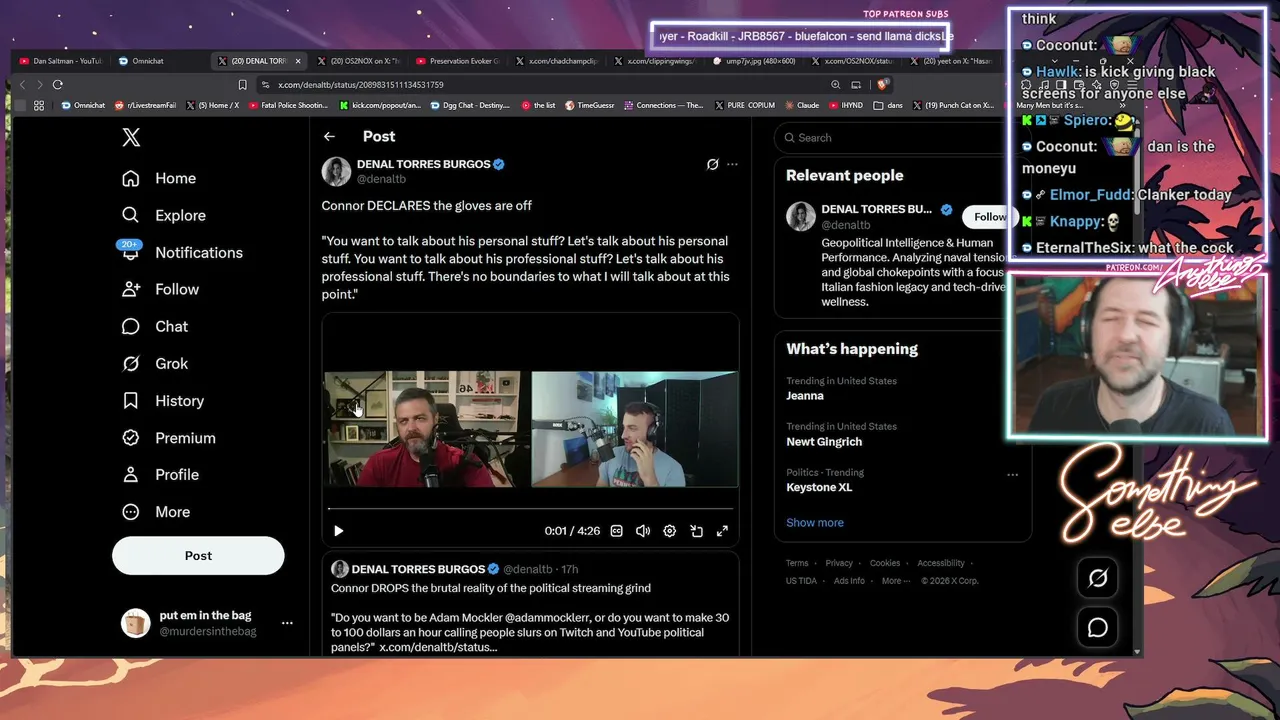Seek on the video progress bar
The width and height of the screenshot is (1280, 720).
point(530,509)
